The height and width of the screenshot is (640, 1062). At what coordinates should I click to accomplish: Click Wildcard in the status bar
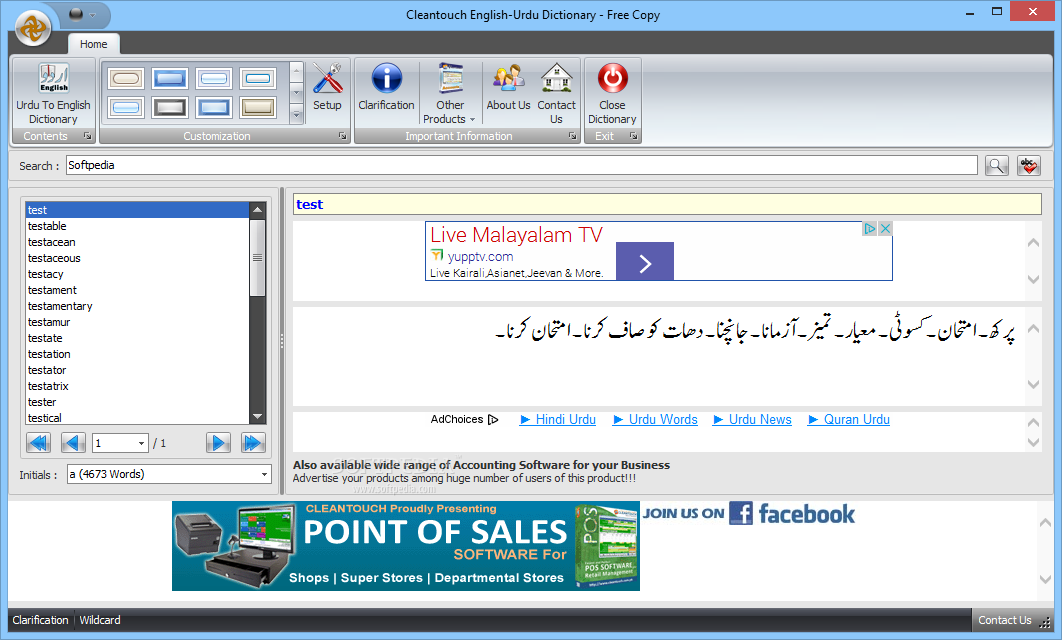pos(100,620)
